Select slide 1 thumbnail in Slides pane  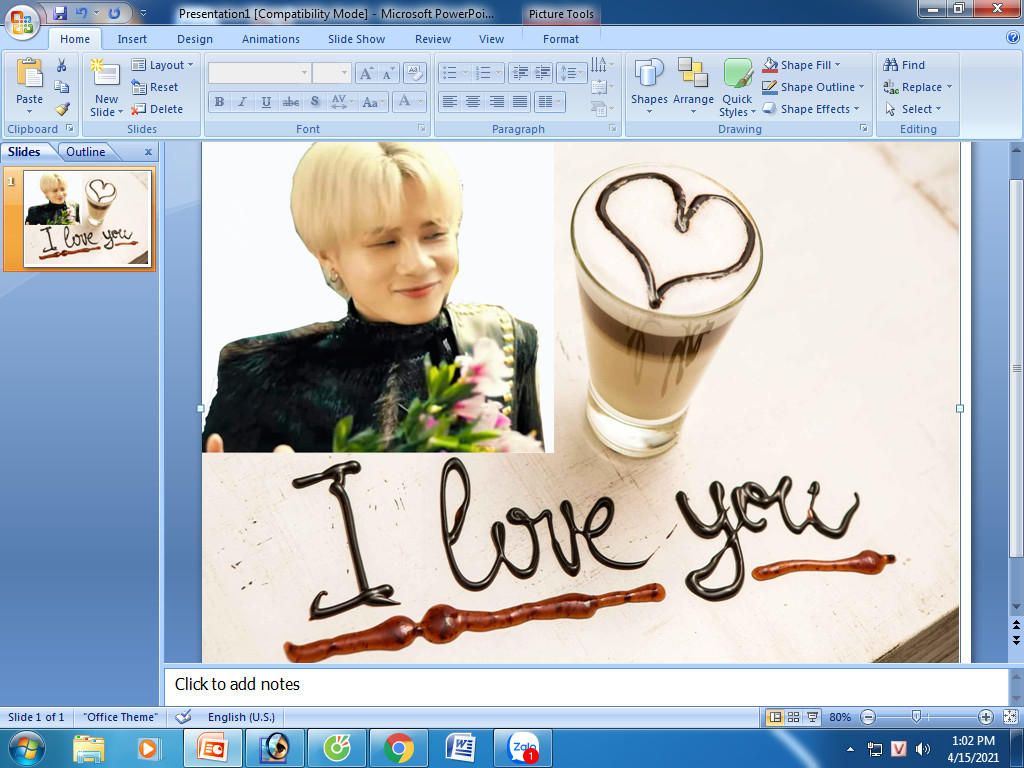pos(87,219)
